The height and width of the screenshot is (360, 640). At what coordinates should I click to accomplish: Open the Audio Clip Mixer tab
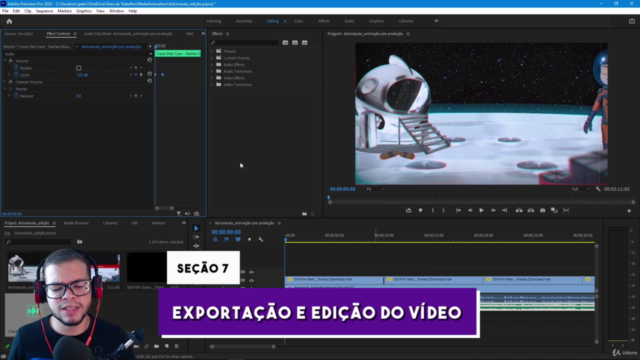128,34
